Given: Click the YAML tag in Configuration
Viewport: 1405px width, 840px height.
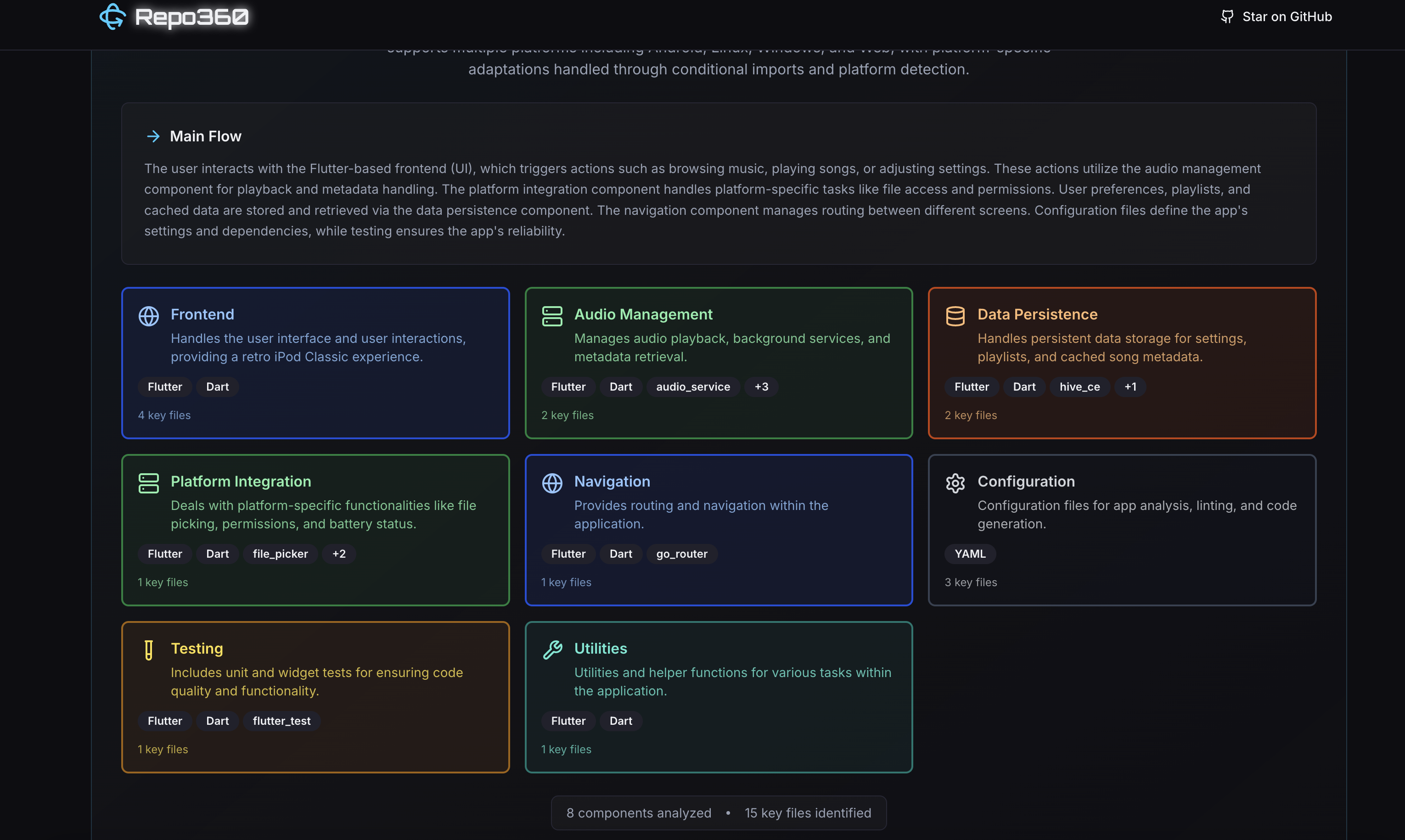Looking at the screenshot, I should tap(970, 554).
